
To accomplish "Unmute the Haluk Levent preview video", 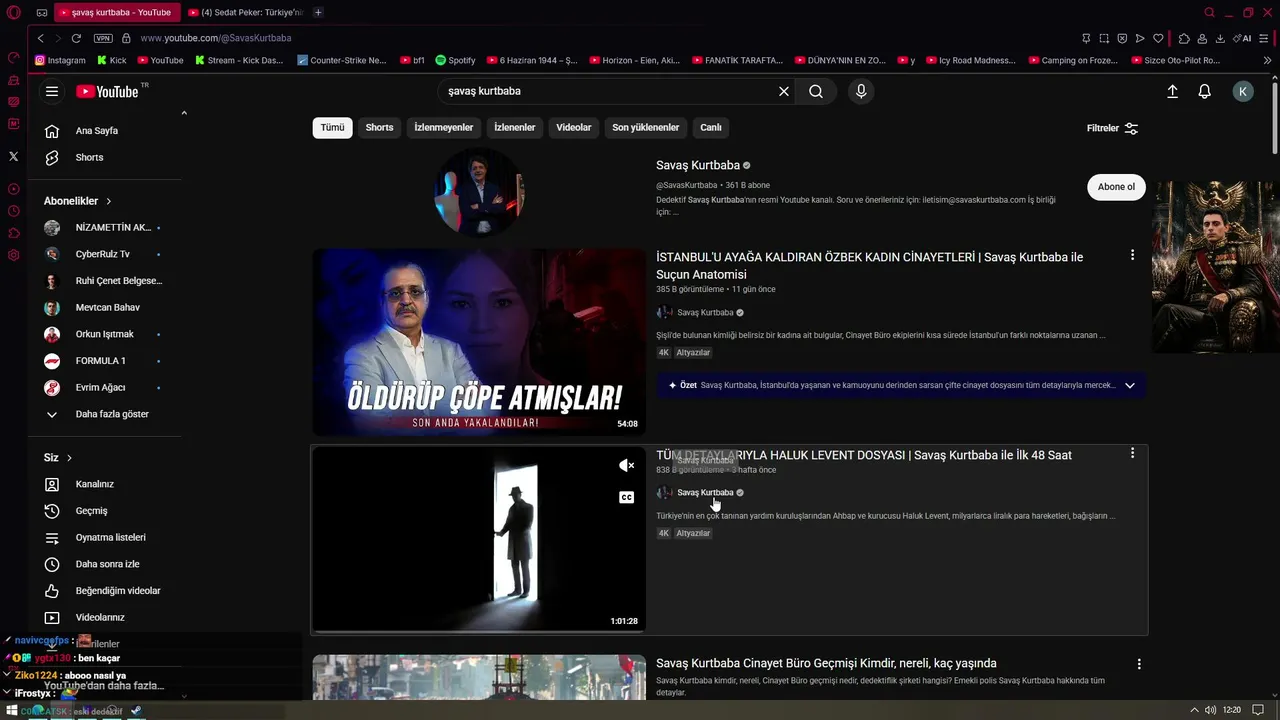I will pos(627,465).
